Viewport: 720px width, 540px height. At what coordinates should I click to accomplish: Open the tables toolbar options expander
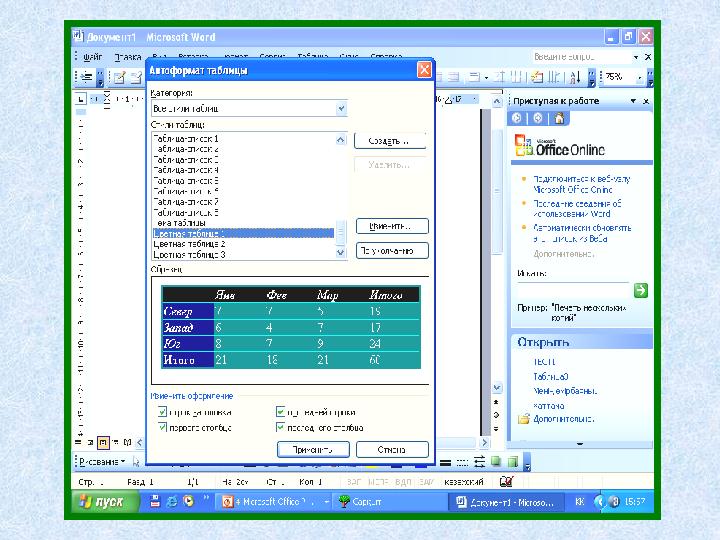pyautogui.click(x=592, y=78)
